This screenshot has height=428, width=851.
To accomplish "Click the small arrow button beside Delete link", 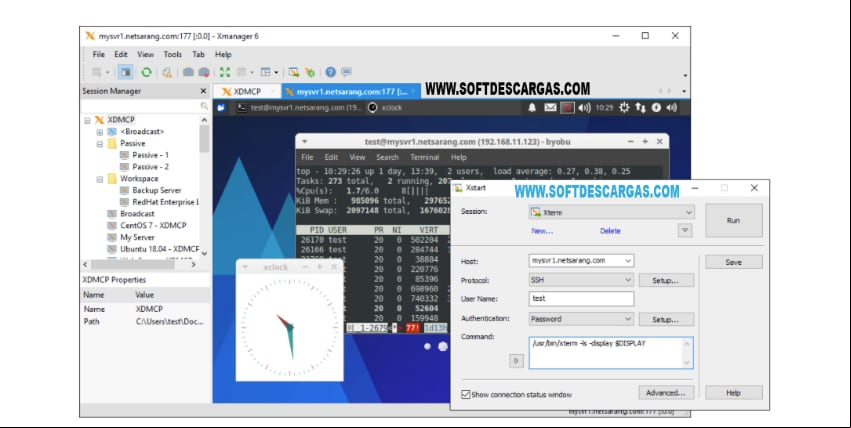I will (685, 231).
